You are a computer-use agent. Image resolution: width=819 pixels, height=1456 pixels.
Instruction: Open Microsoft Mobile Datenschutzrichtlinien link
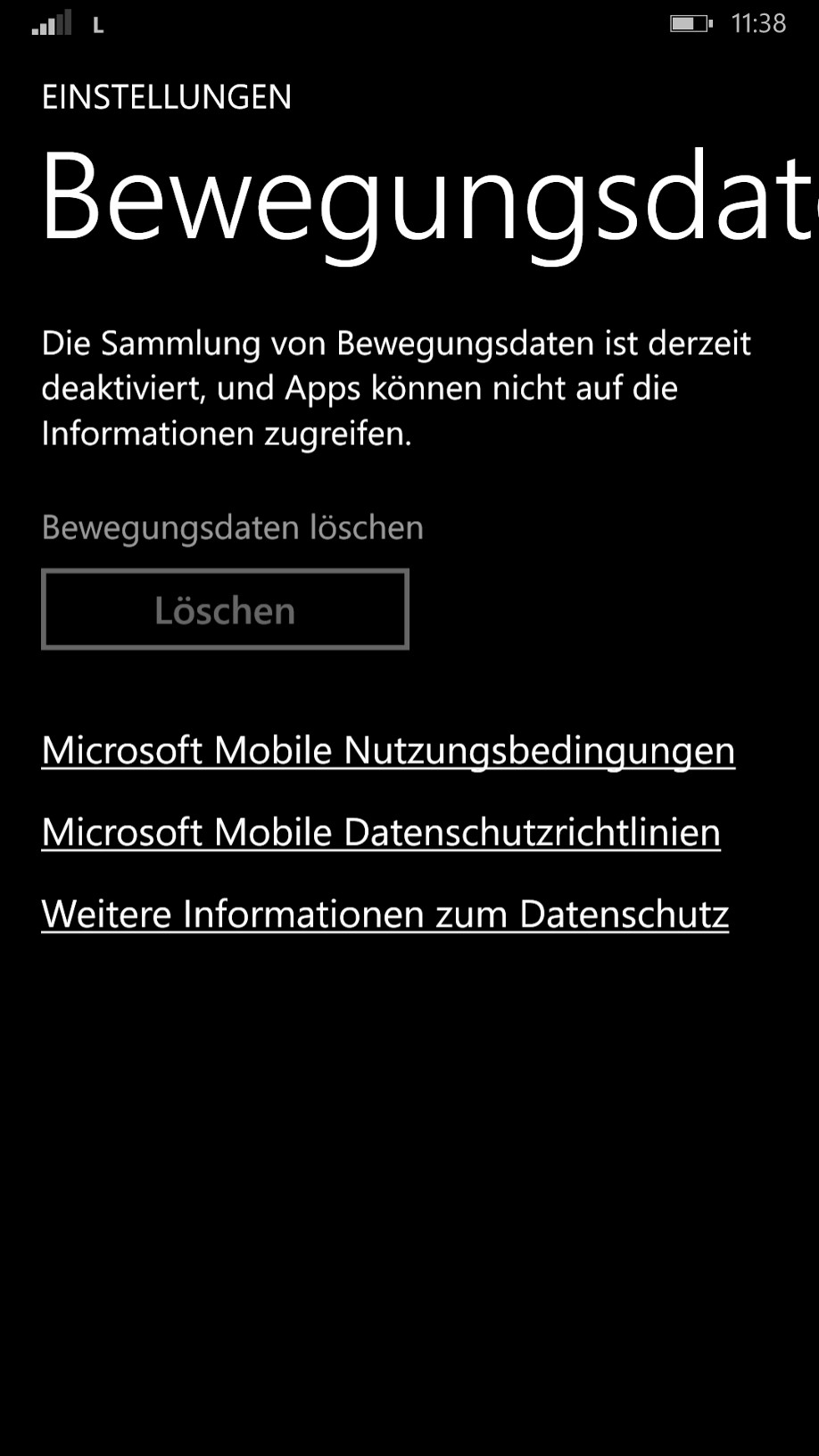point(381,832)
